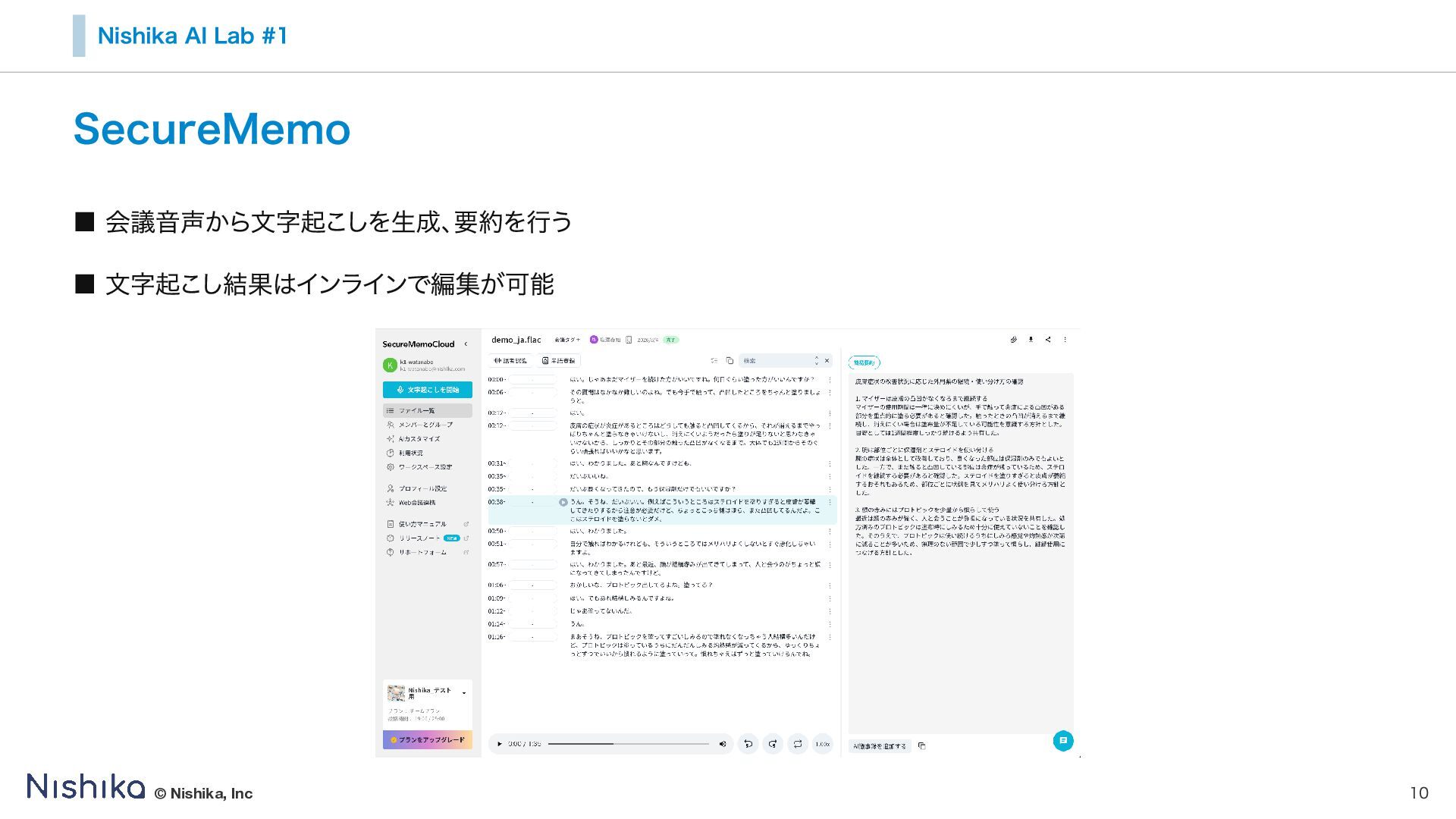Open the サポートフォーム support link

428,552
